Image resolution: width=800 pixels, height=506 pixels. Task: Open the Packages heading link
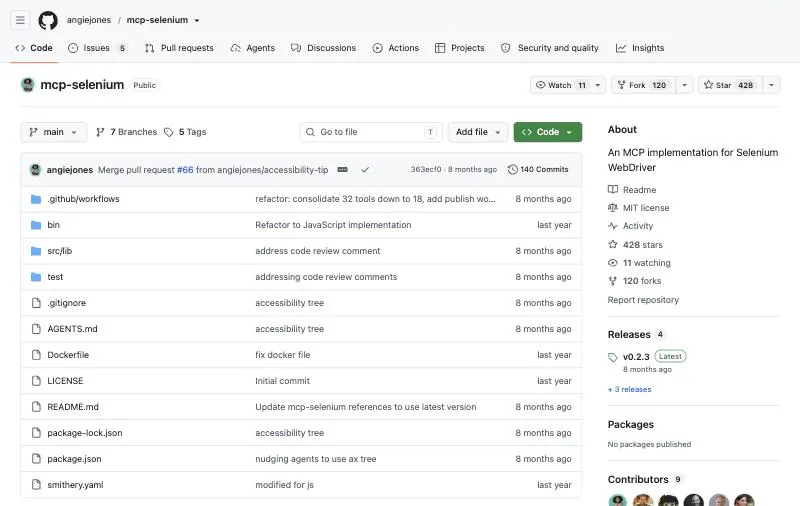coord(631,424)
